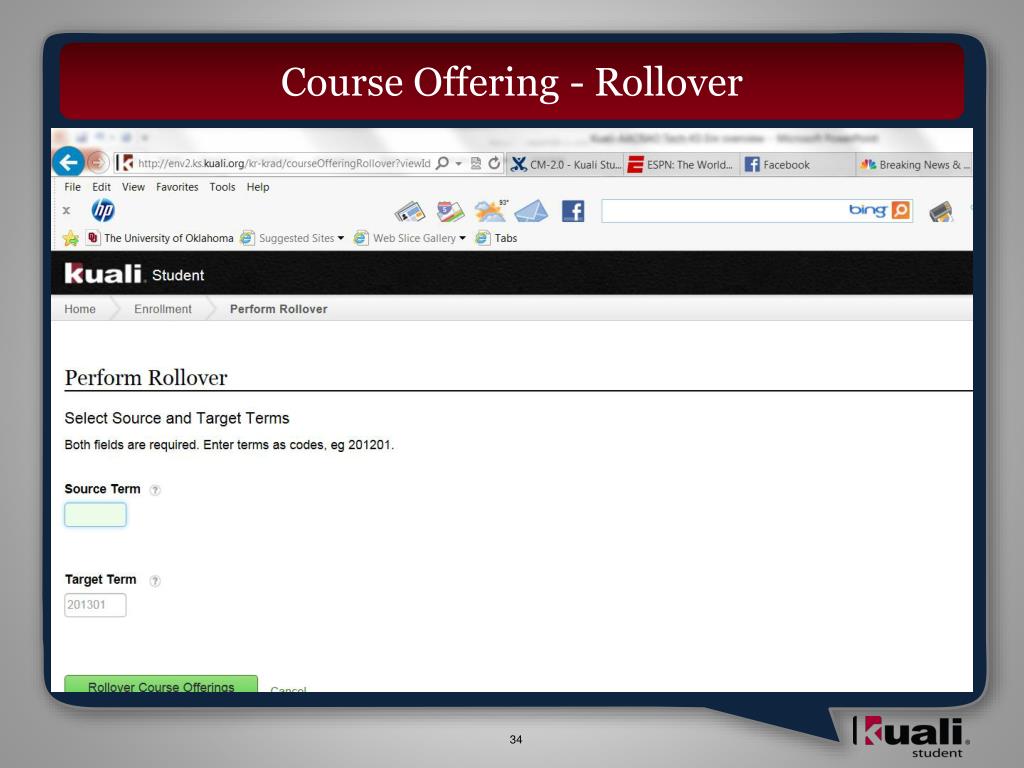Open The University of Oklahoma bookmark
1024x768 pixels.
click(161, 238)
